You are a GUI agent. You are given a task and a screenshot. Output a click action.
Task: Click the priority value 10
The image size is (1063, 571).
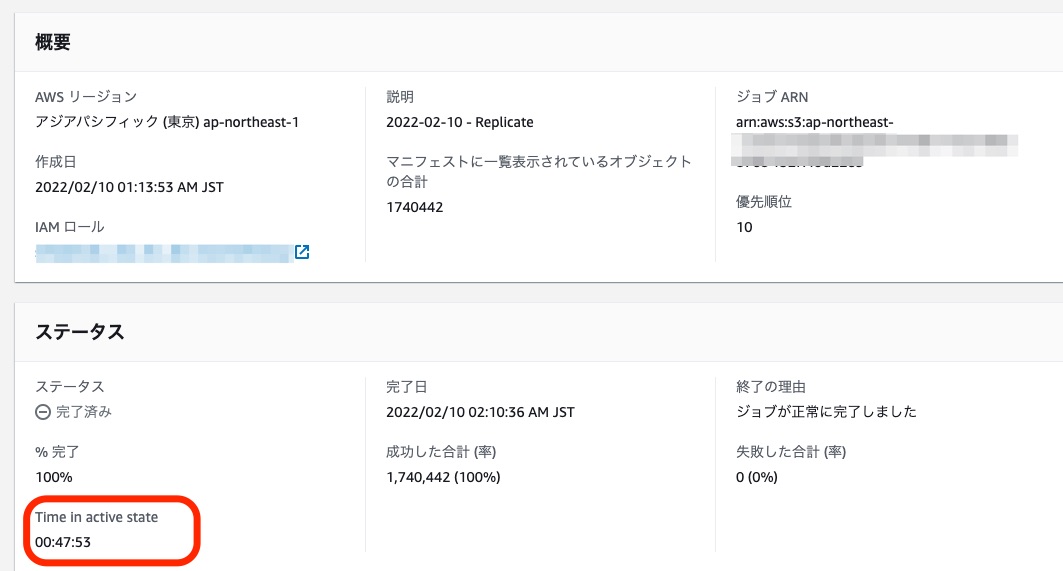(x=744, y=227)
